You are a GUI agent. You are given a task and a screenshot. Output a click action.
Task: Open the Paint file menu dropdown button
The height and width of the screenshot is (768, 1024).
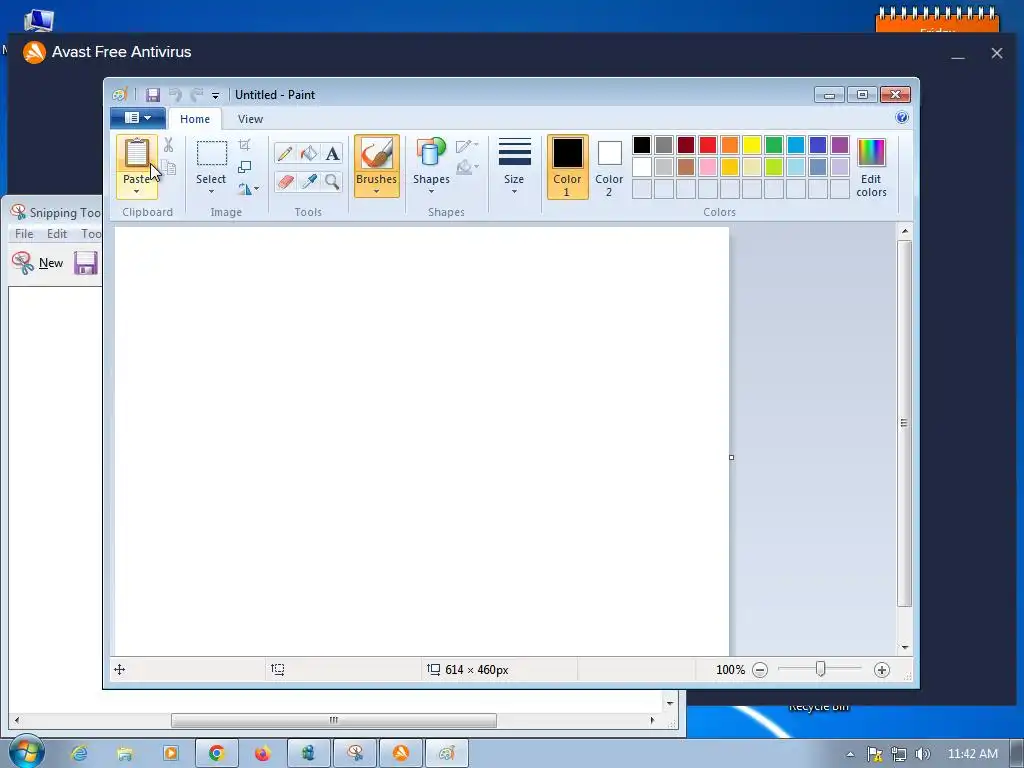coord(137,118)
